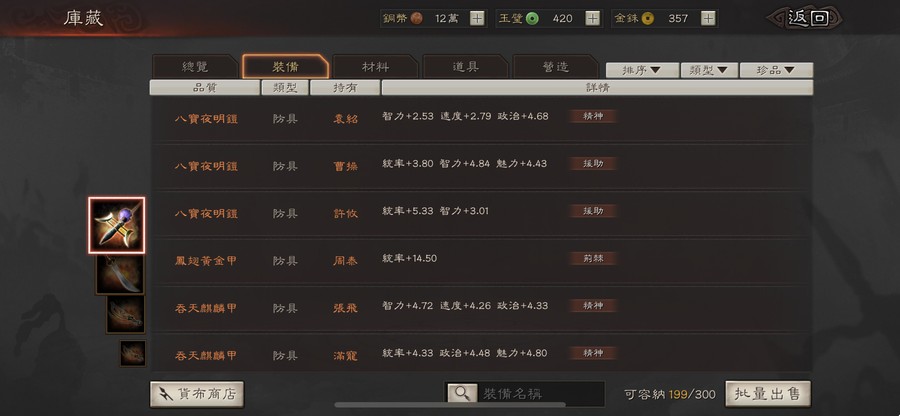
Task: Add gold with the plus icon
Action: pyautogui.click(x=708, y=18)
